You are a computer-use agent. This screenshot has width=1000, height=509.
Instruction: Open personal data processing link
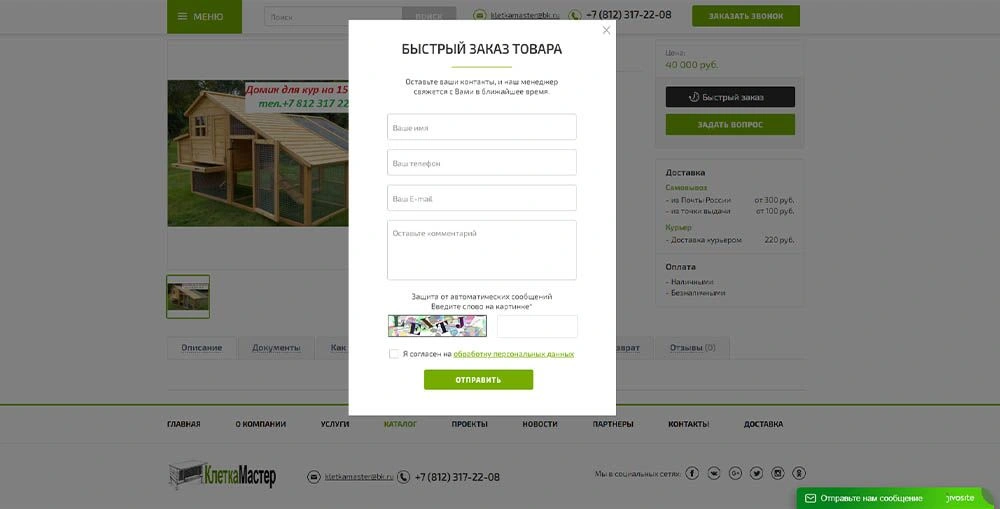(x=513, y=354)
